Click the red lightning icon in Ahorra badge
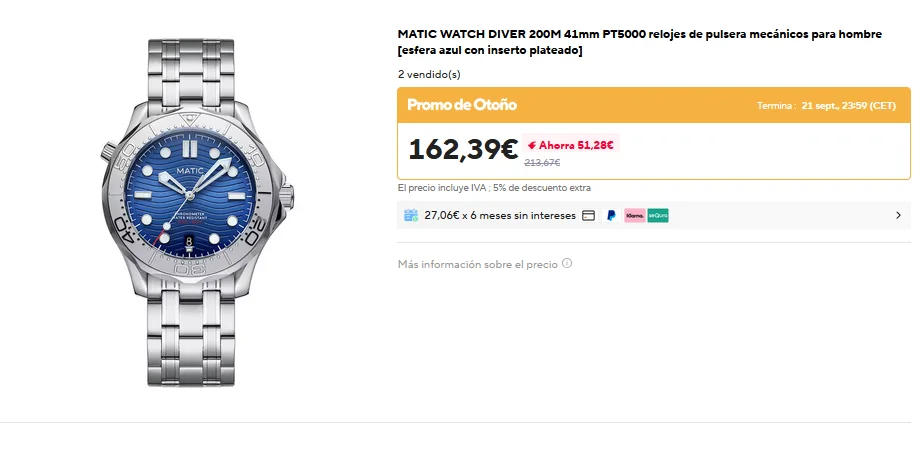This screenshot has height=457, width=921. [x=532, y=145]
